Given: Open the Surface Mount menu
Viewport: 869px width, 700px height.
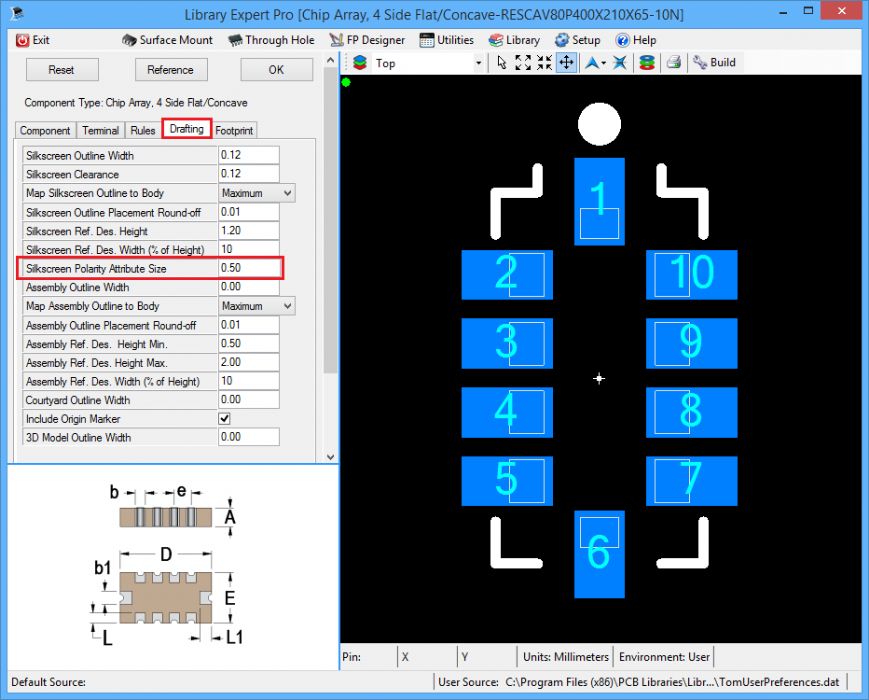Looking at the screenshot, I should tap(167, 40).
